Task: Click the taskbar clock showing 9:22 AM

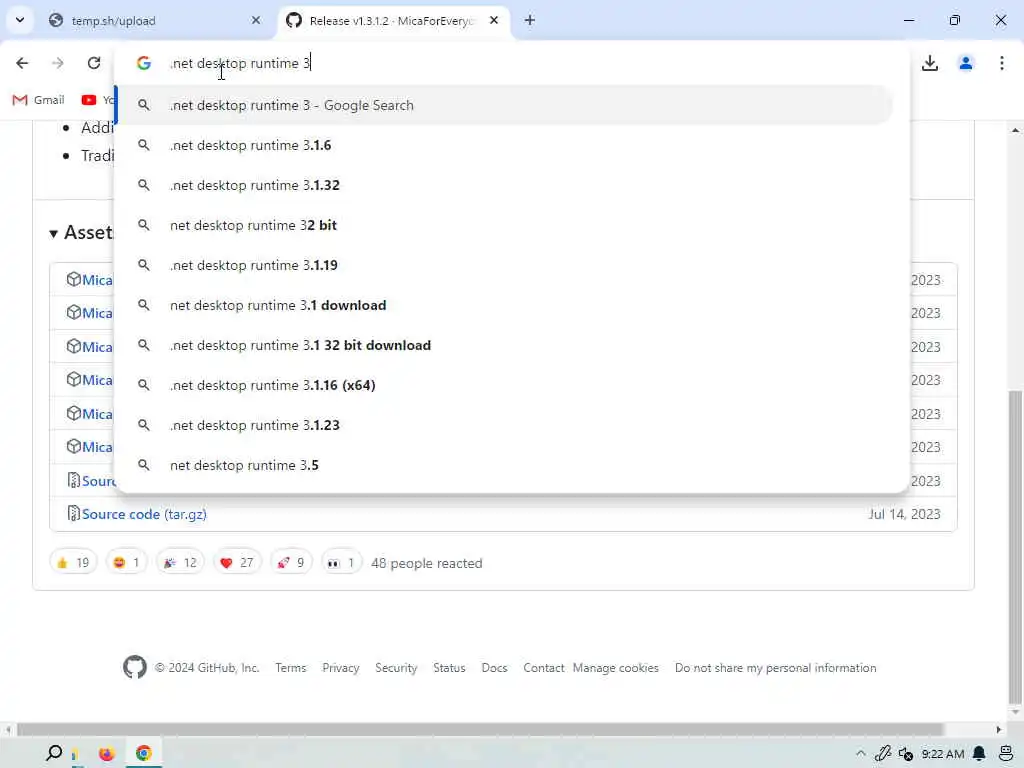Action: [943, 754]
